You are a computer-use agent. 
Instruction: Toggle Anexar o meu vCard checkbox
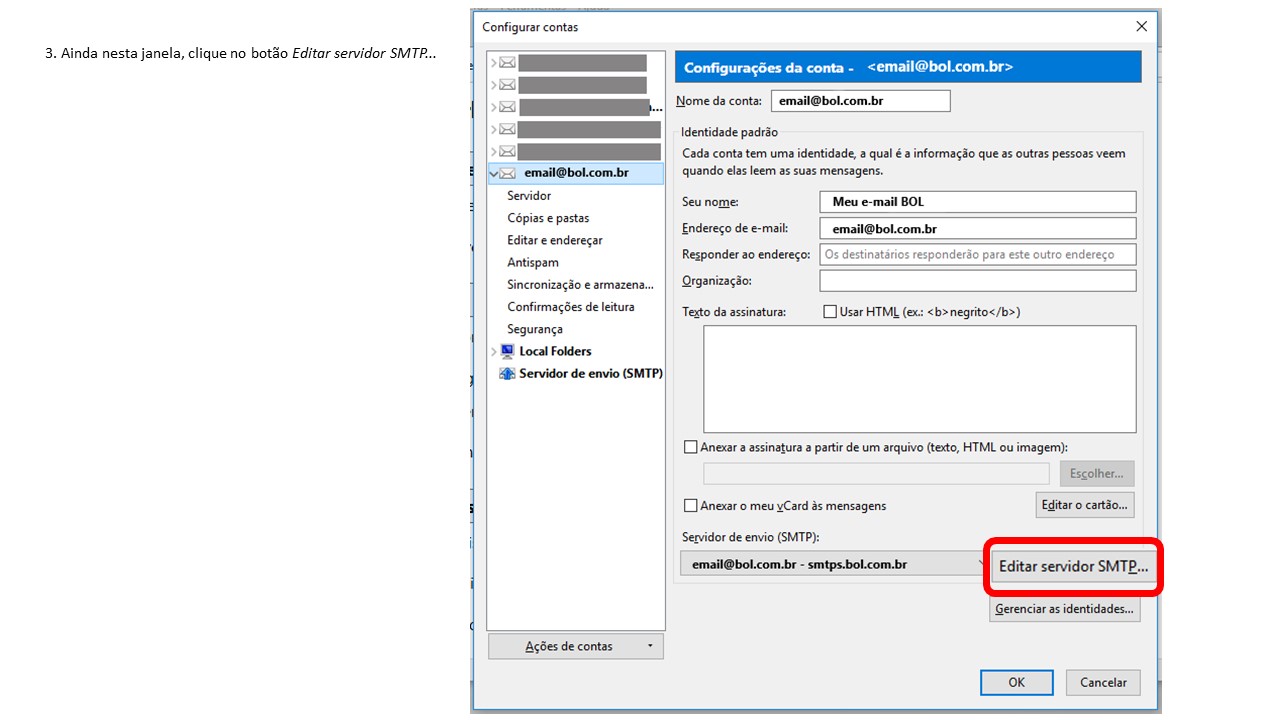pyautogui.click(x=690, y=505)
